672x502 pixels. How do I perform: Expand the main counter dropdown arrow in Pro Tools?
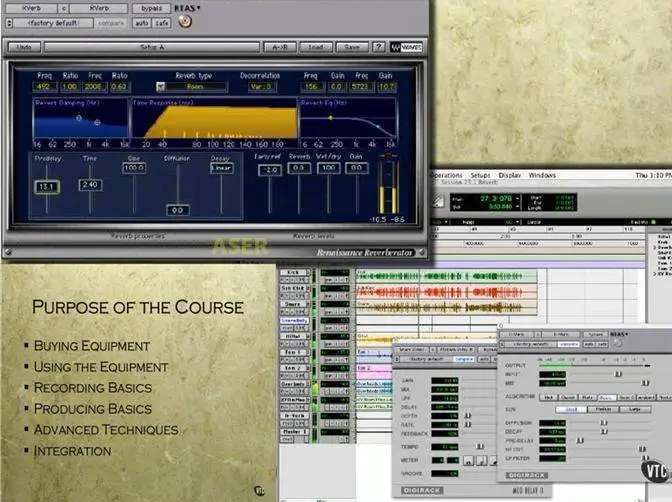518,198
